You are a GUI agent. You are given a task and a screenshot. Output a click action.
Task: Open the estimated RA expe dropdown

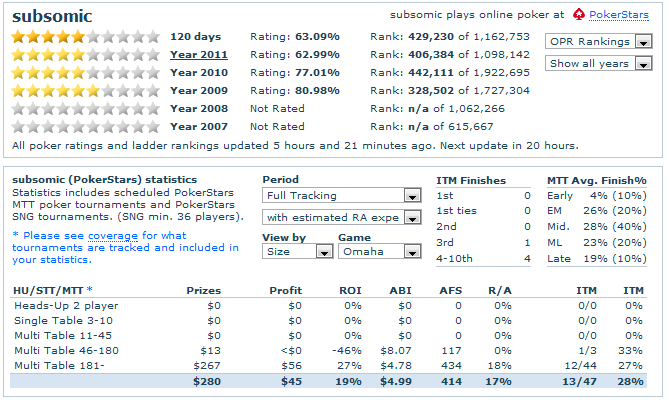pos(342,218)
